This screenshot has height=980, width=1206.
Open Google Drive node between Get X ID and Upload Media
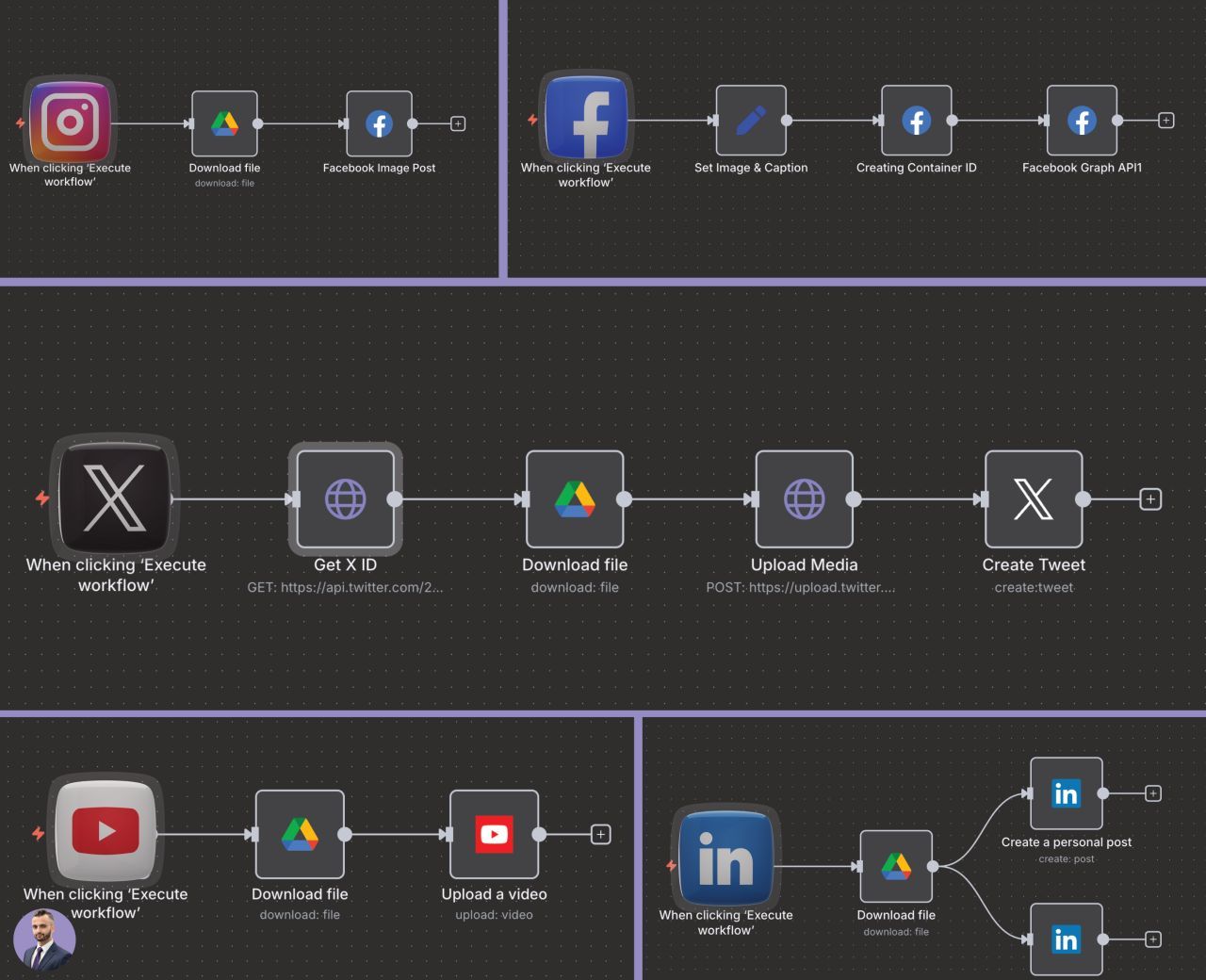(575, 498)
